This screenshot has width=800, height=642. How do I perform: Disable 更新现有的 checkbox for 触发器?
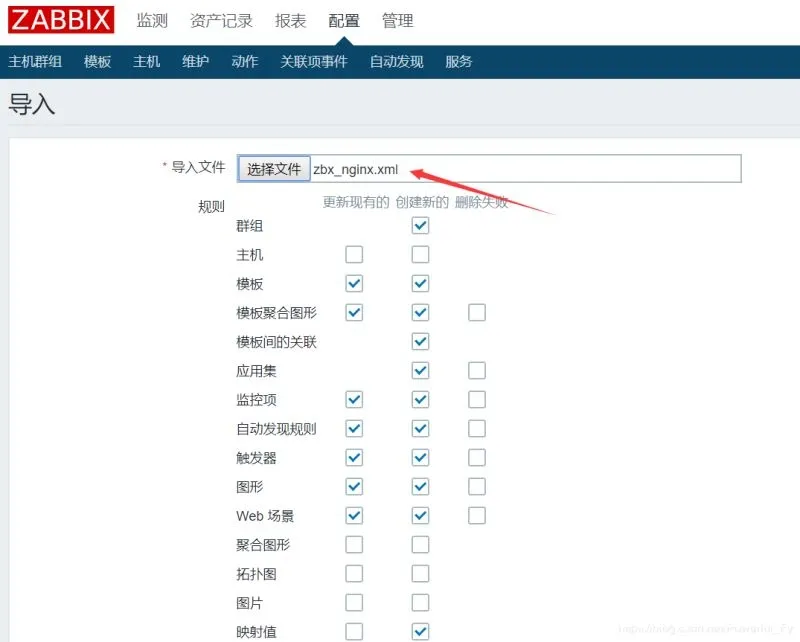[x=354, y=457]
